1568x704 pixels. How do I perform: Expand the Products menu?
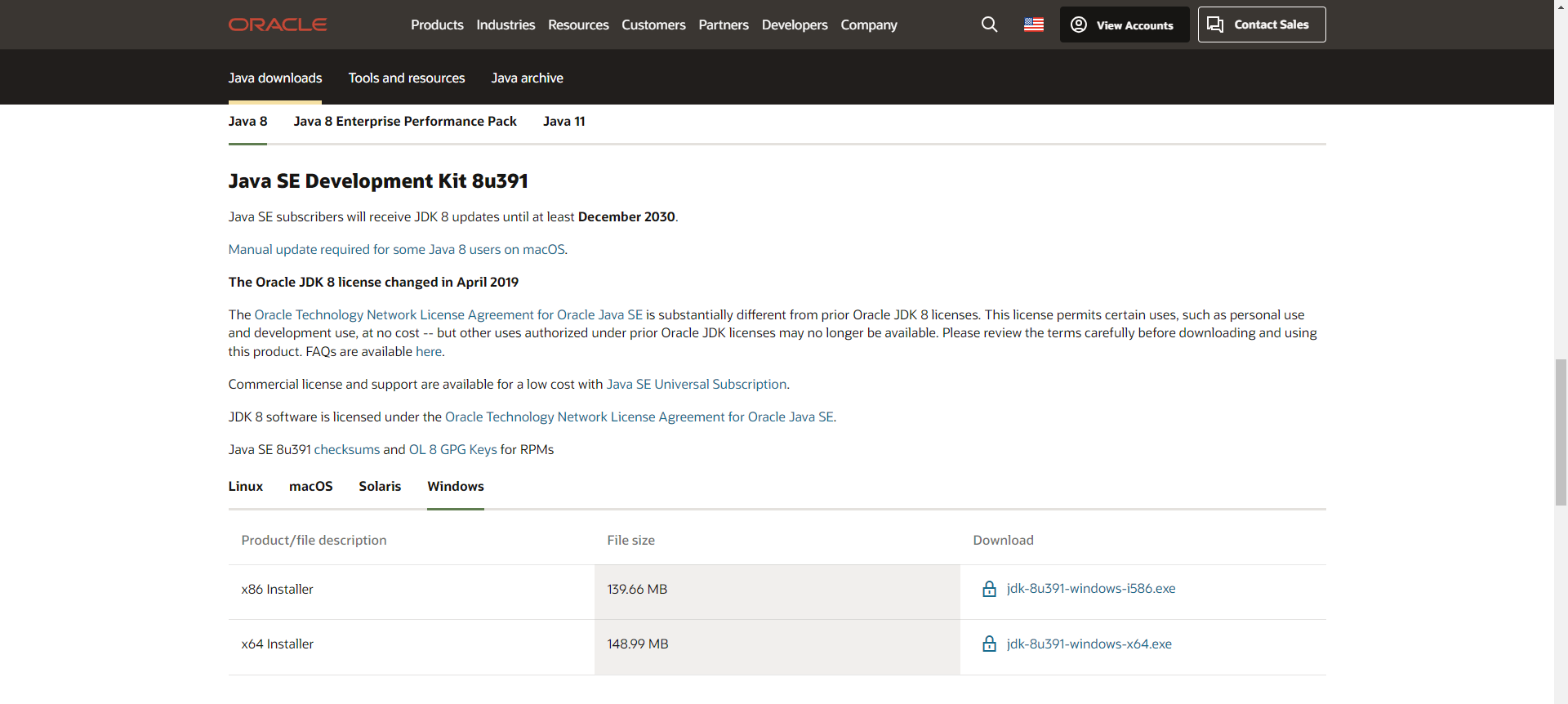437,25
